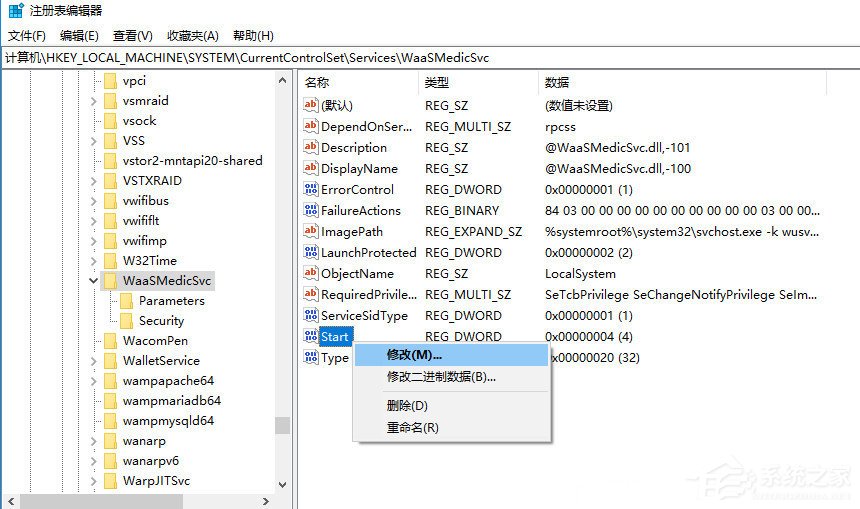Choose 删除(D) in context menu
This screenshot has height=509, width=860.
451,405
